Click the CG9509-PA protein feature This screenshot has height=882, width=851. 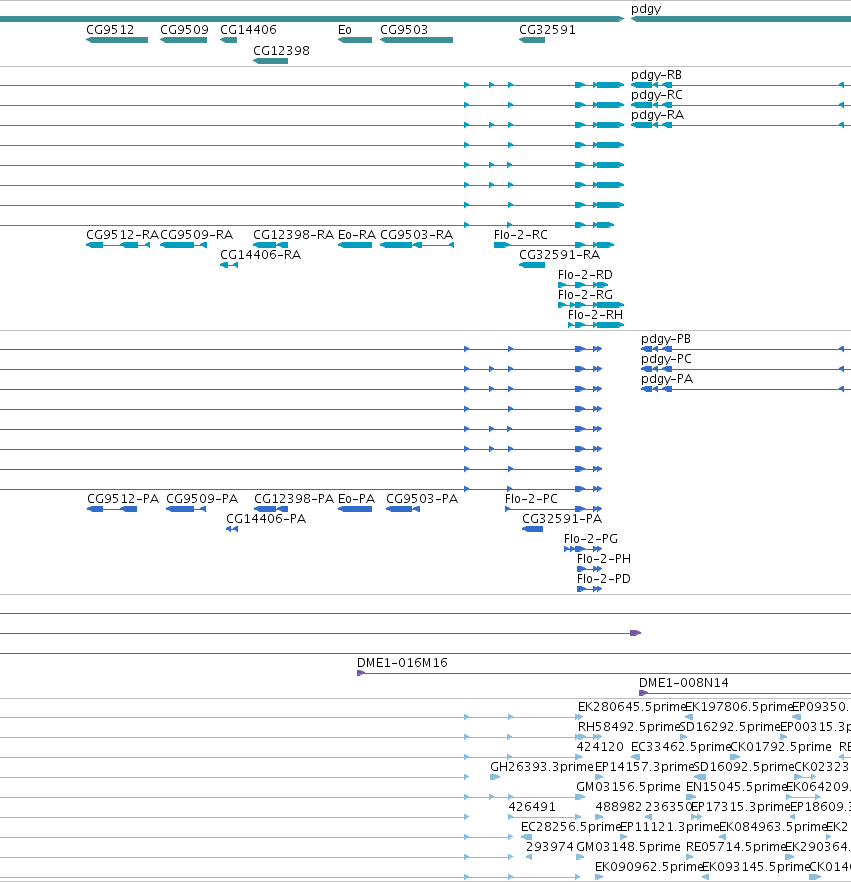186,509
